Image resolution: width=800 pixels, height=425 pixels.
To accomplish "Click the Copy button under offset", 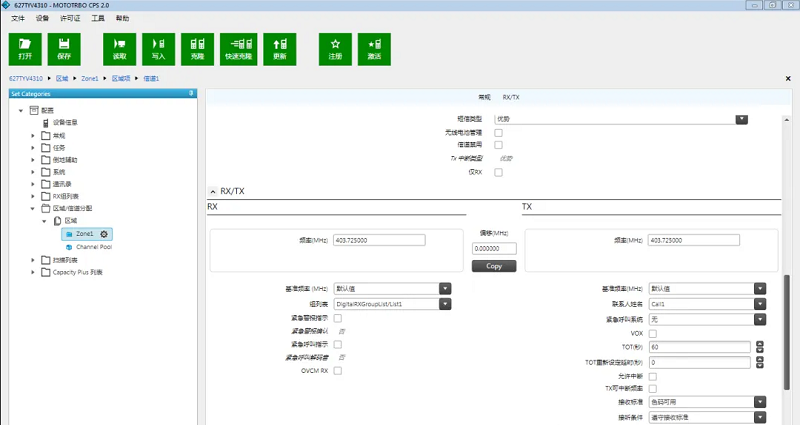I will [494, 266].
